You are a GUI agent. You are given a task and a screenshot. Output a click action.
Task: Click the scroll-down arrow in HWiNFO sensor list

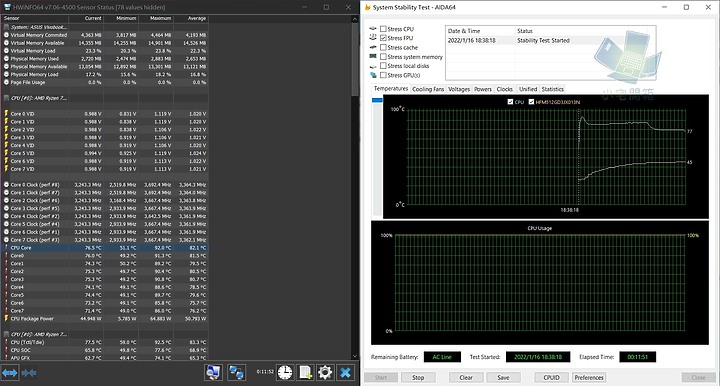[354, 356]
